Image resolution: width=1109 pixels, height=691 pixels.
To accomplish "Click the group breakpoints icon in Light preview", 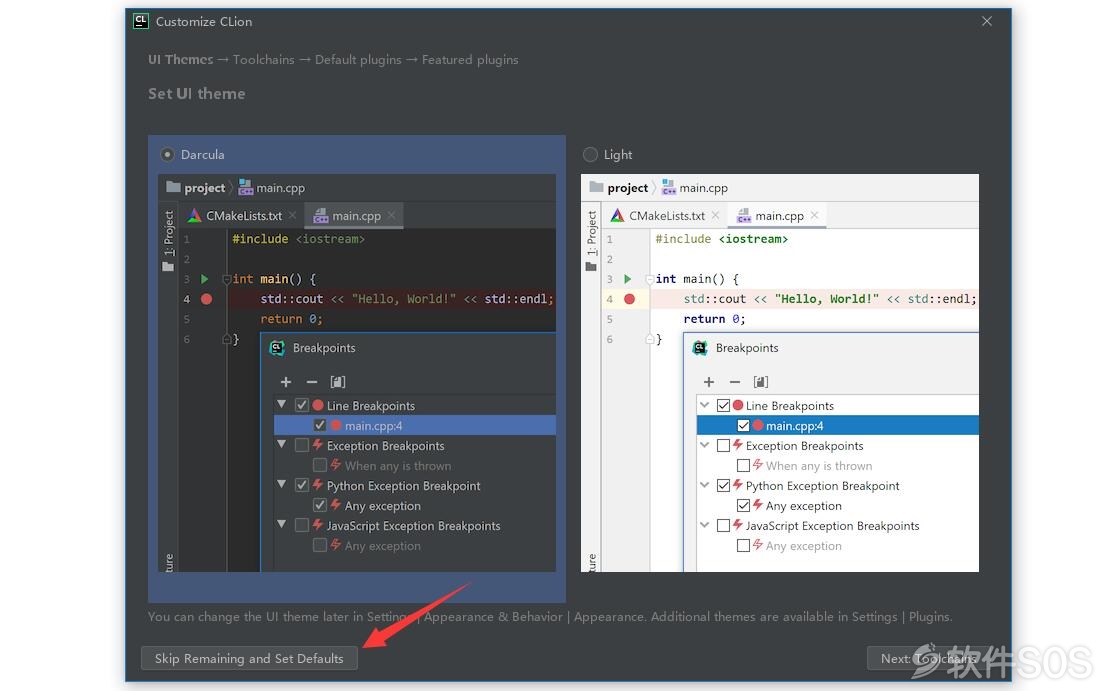I will [761, 382].
